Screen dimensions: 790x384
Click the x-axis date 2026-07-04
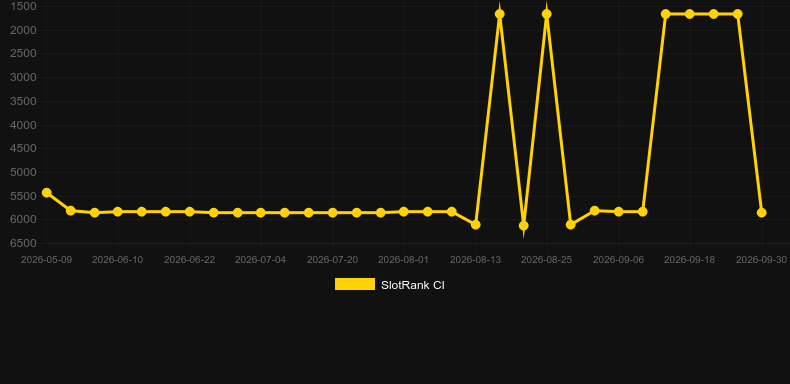click(260, 260)
